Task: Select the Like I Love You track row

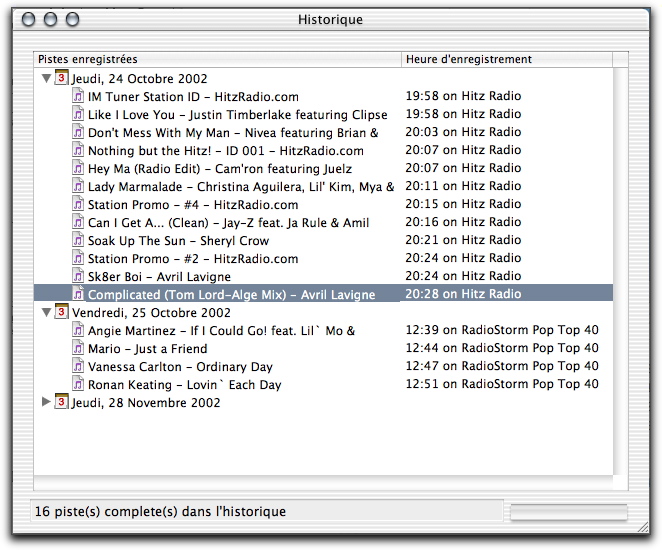Action: click(237, 114)
